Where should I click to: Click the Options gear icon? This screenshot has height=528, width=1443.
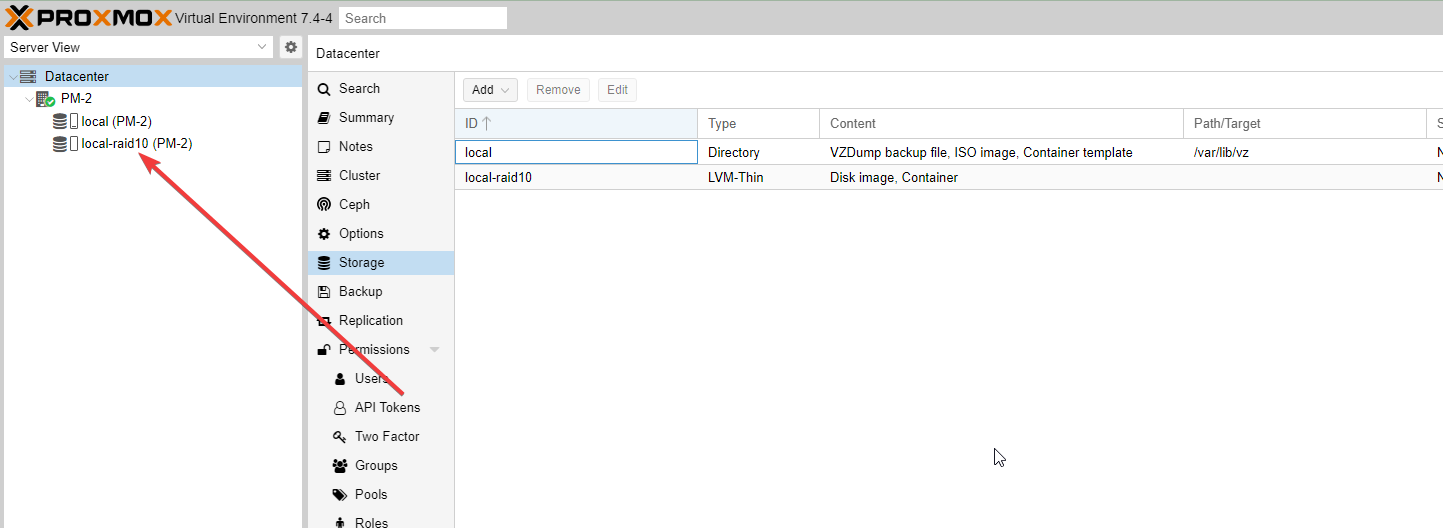coord(323,234)
